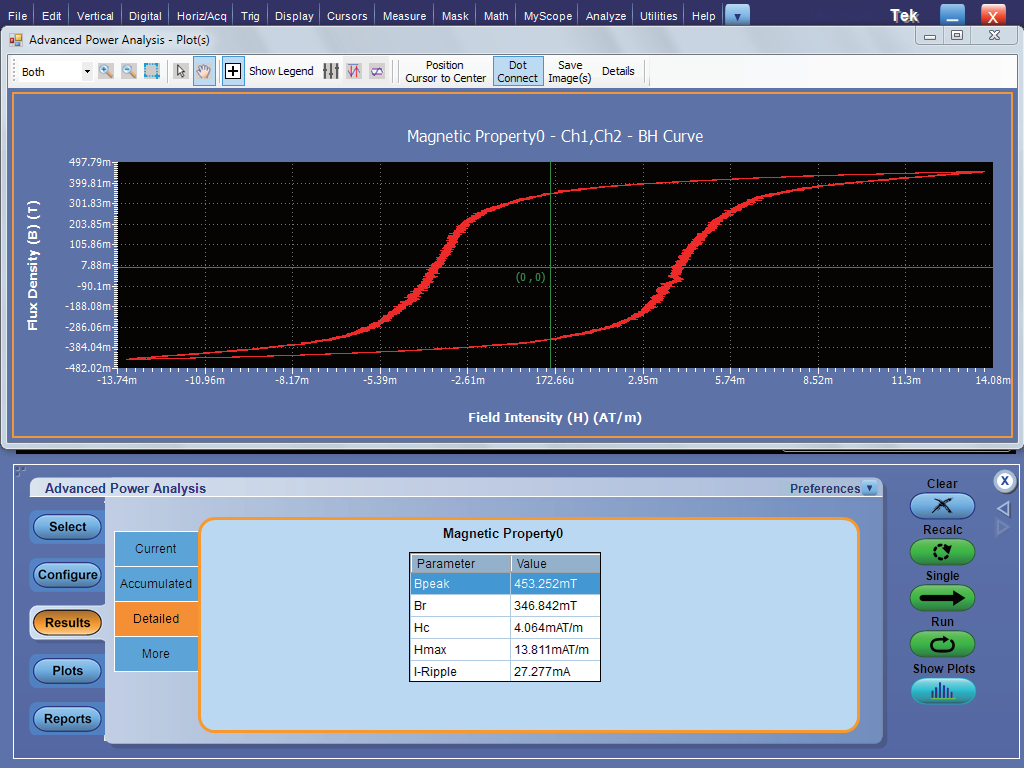This screenshot has width=1024, height=768.
Task: Click the 27.277mA value cell
Action: (x=555, y=671)
